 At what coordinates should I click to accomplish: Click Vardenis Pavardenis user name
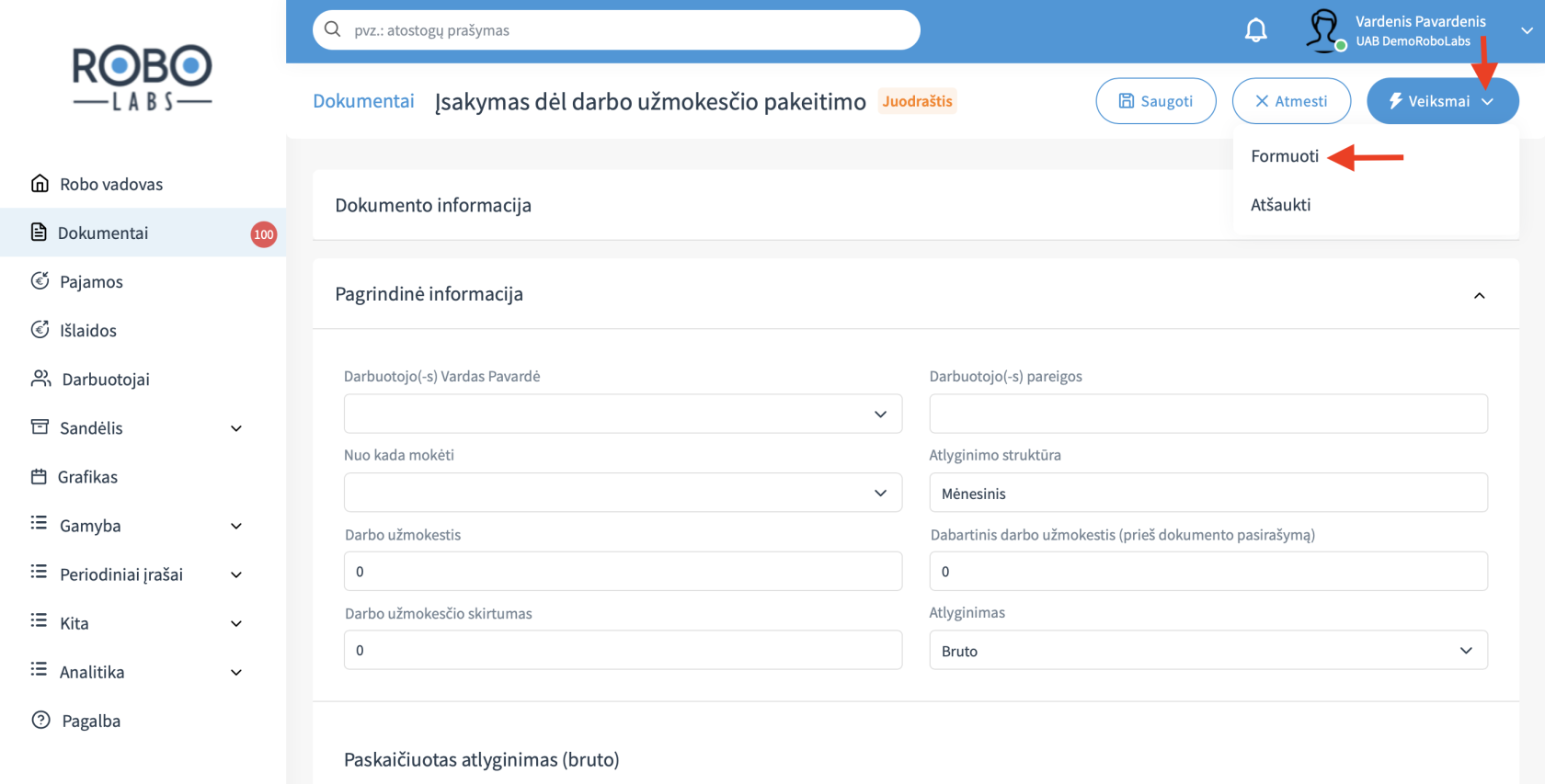1420,21
